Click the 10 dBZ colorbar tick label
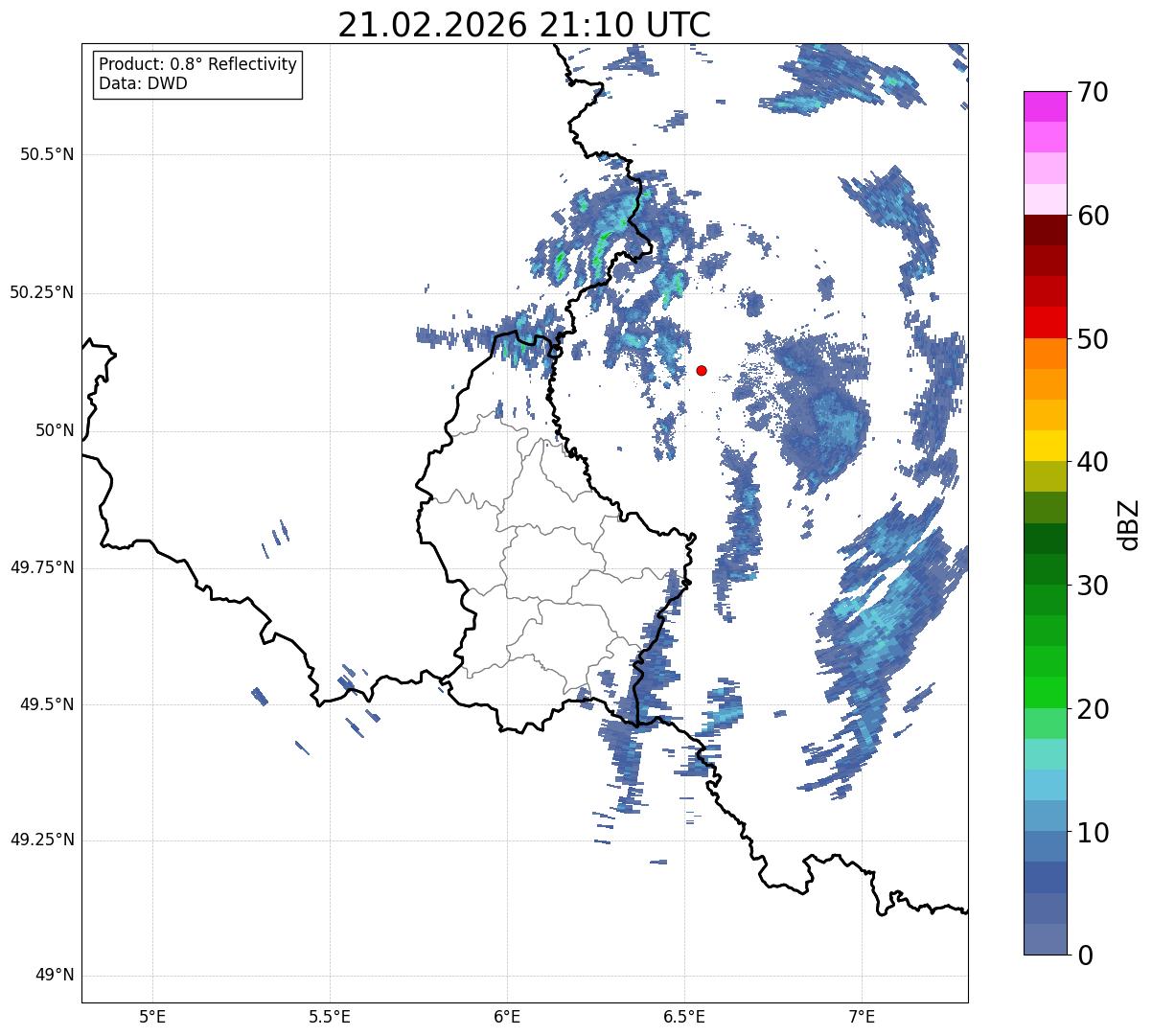This screenshot has width=1152, height=1036. [x=1094, y=832]
